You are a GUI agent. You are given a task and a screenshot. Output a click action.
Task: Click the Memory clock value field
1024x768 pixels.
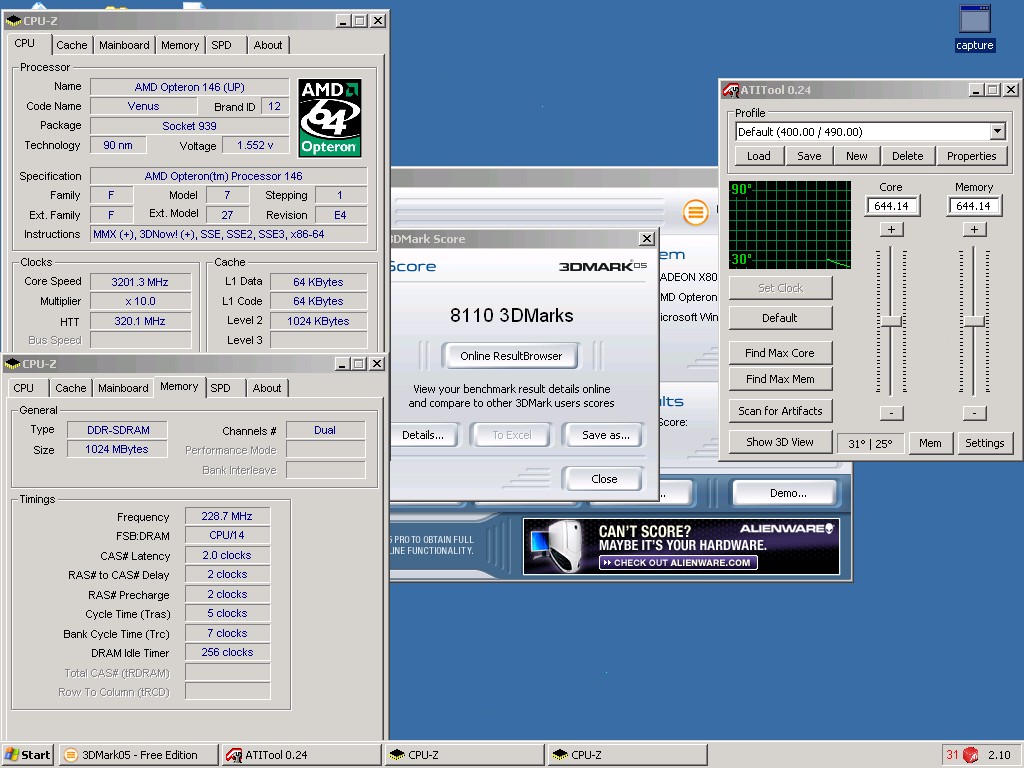point(974,206)
